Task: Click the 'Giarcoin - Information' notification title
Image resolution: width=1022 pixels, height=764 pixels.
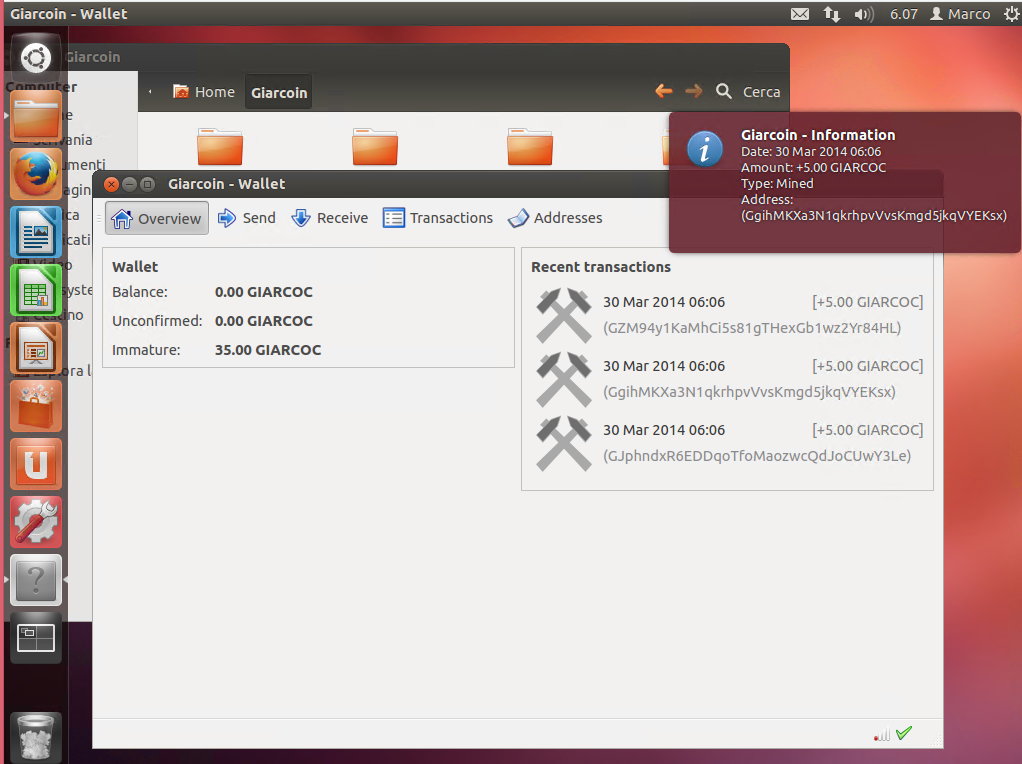Action: (x=818, y=135)
